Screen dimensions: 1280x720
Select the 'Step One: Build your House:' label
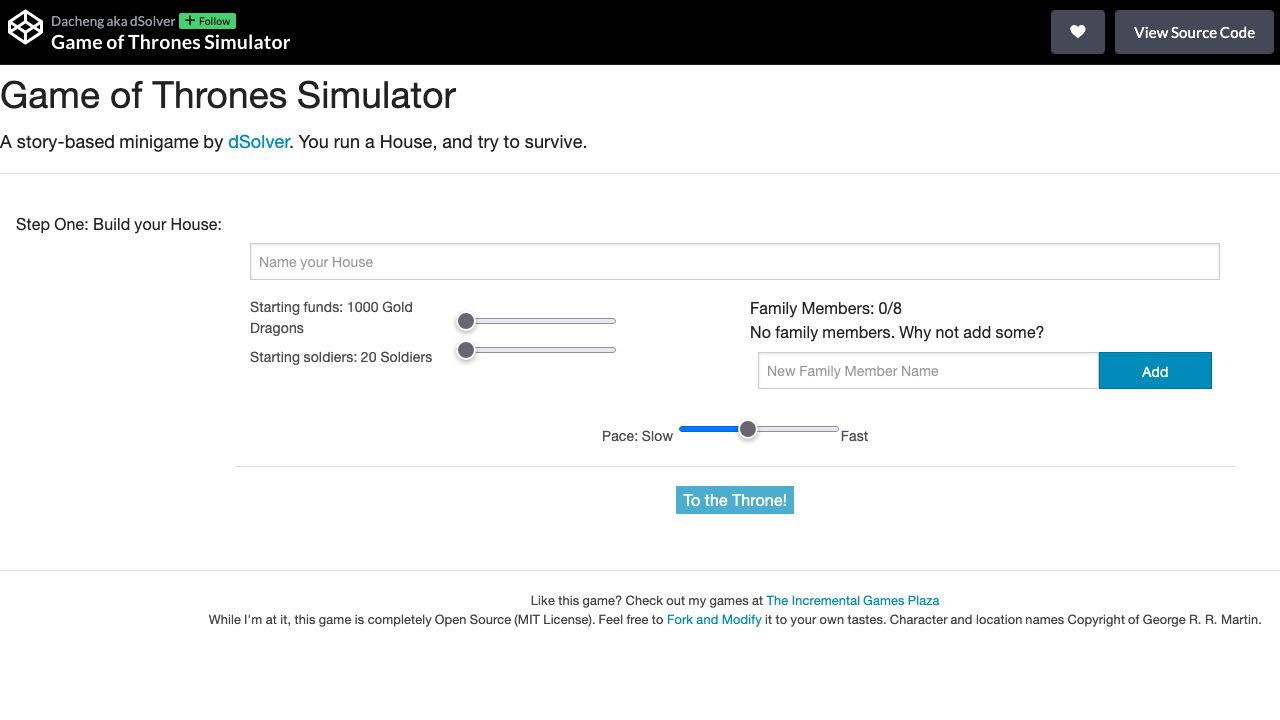tap(119, 225)
